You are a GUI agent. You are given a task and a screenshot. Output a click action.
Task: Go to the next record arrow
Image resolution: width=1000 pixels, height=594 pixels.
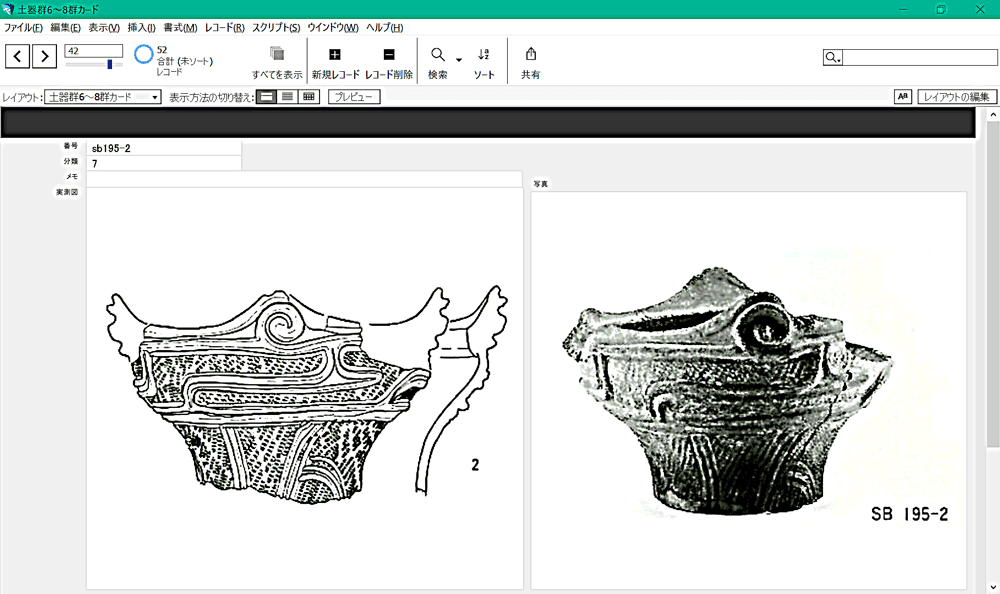pyautogui.click(x=44, y=56)
